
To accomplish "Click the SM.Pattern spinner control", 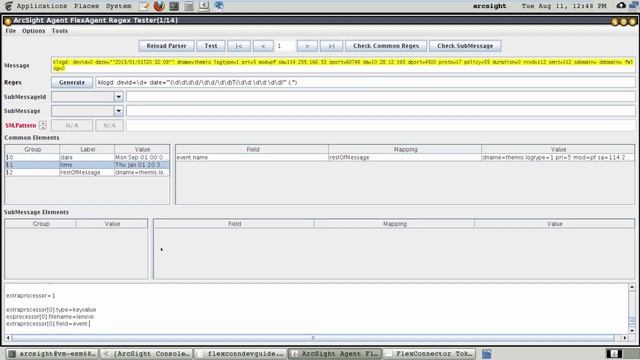I will 42,125.
